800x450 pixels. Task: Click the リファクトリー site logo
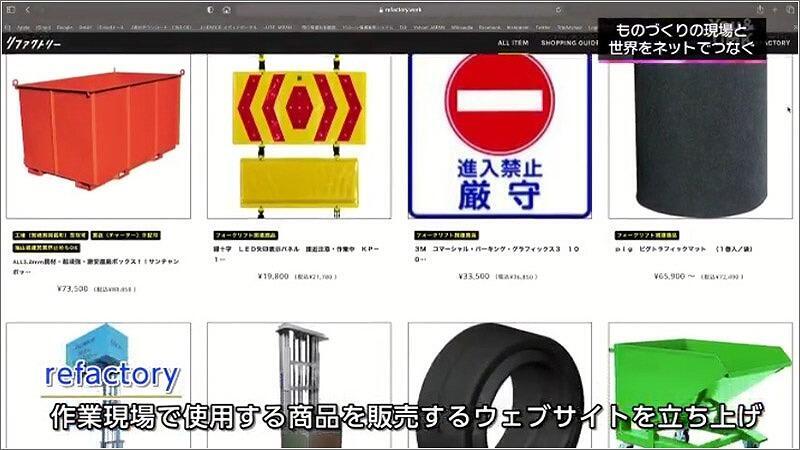point(34,43)
